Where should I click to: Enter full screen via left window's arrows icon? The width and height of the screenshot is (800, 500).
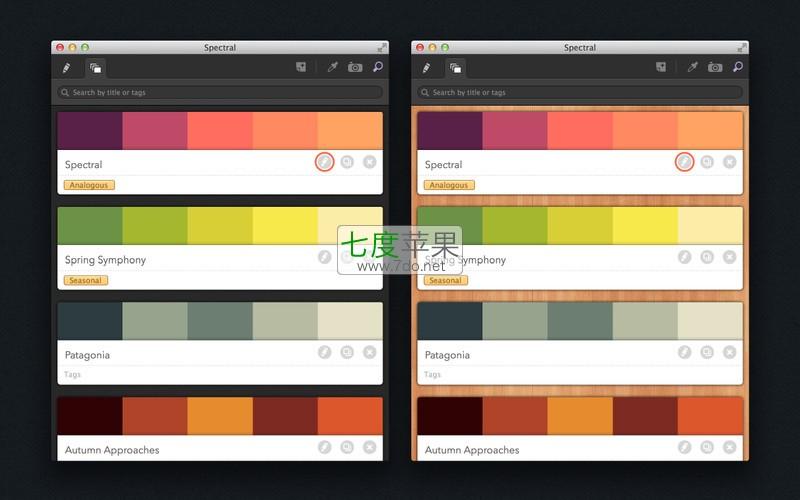coord(382,47)
